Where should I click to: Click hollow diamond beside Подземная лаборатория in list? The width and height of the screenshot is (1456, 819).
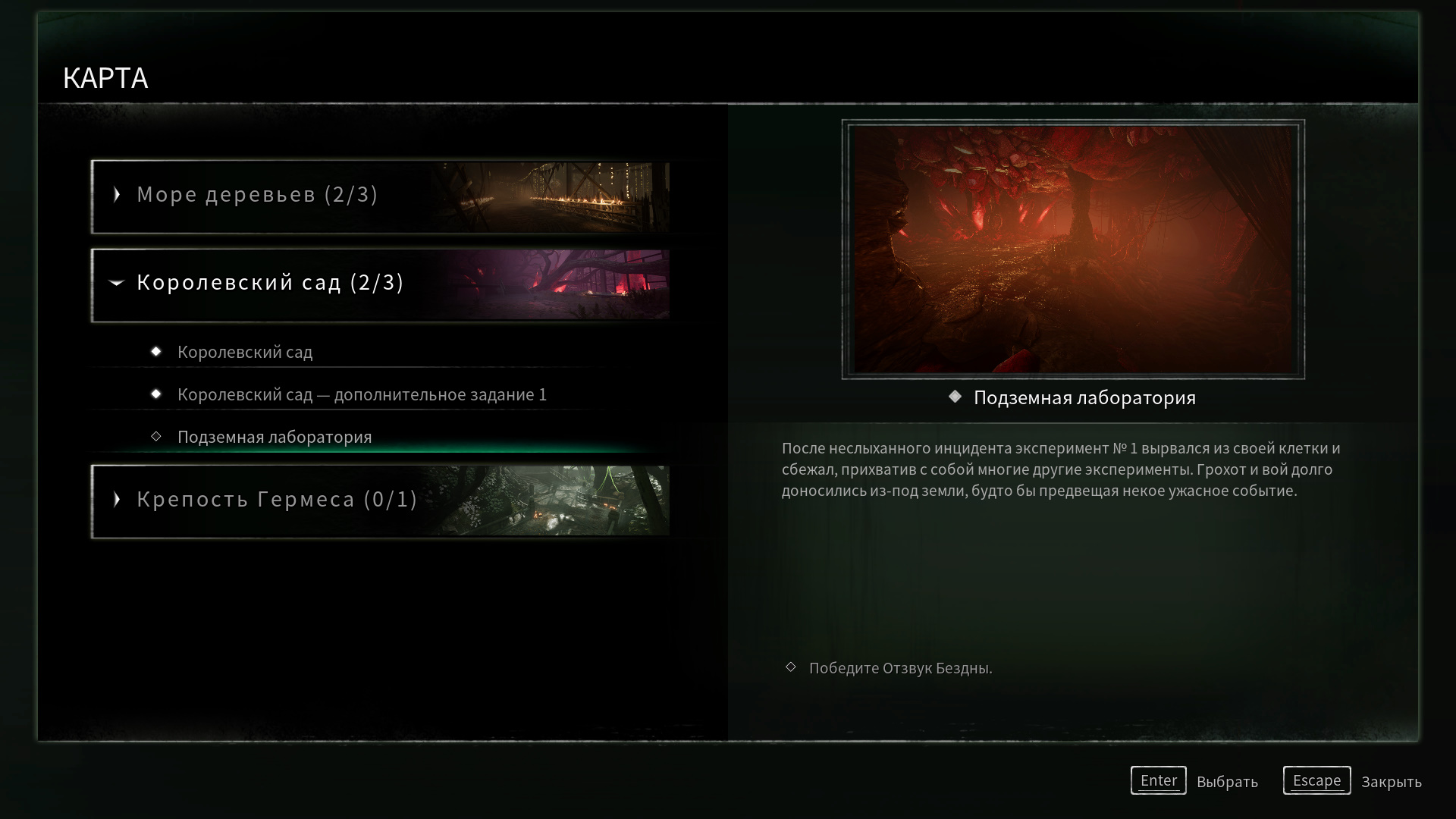pyautogui.click(x=156, y=437)
